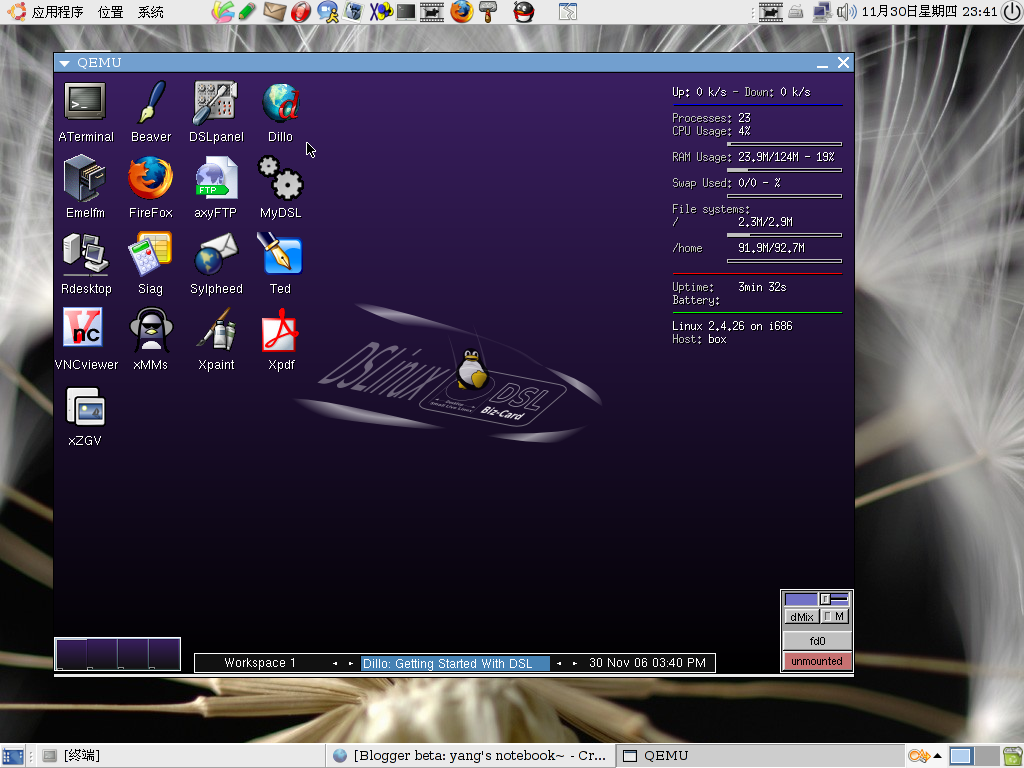Open the terminal monitor icon in top panel

tap(406, 11)
